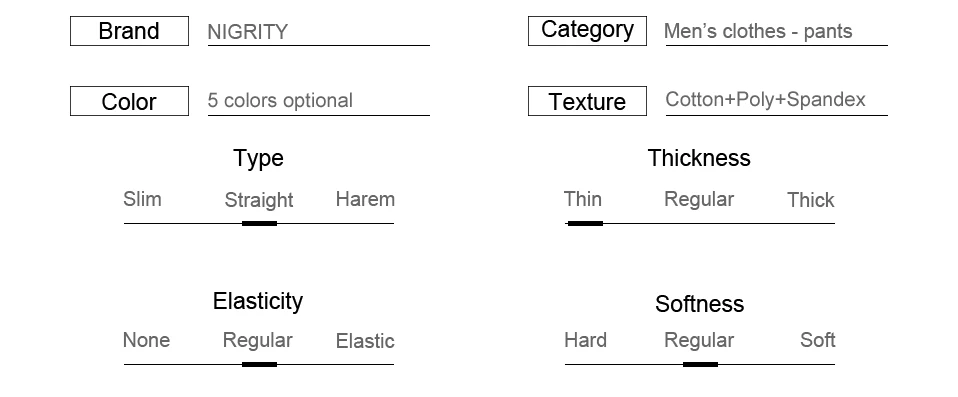The height and width of the screenshot is (397, 958).
Task: Click the Elasticity slider indicator bar
Action: pyautogui.click(x=260, y=365)
